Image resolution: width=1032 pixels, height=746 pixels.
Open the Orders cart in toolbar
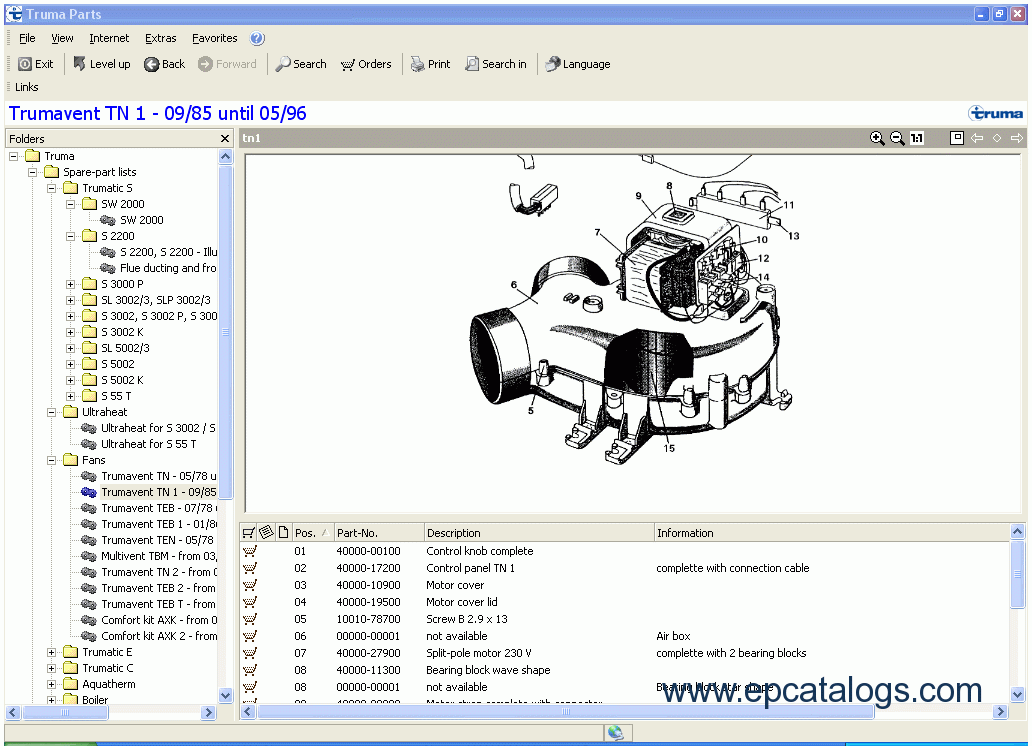click(366, 64)
